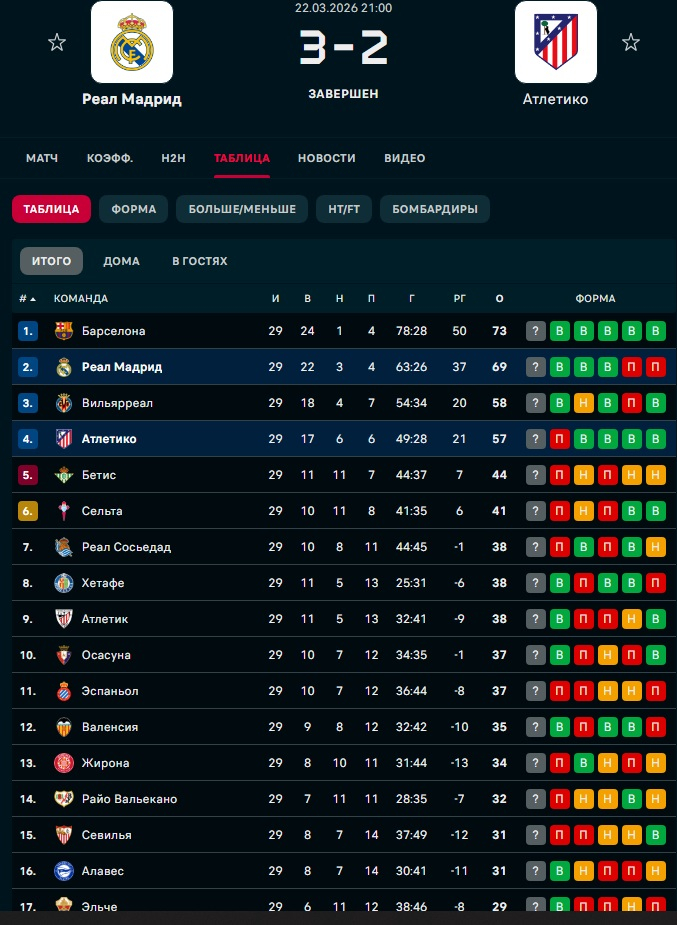
Task: Select the Бомбардиры filter button
Action: point(434,209)
